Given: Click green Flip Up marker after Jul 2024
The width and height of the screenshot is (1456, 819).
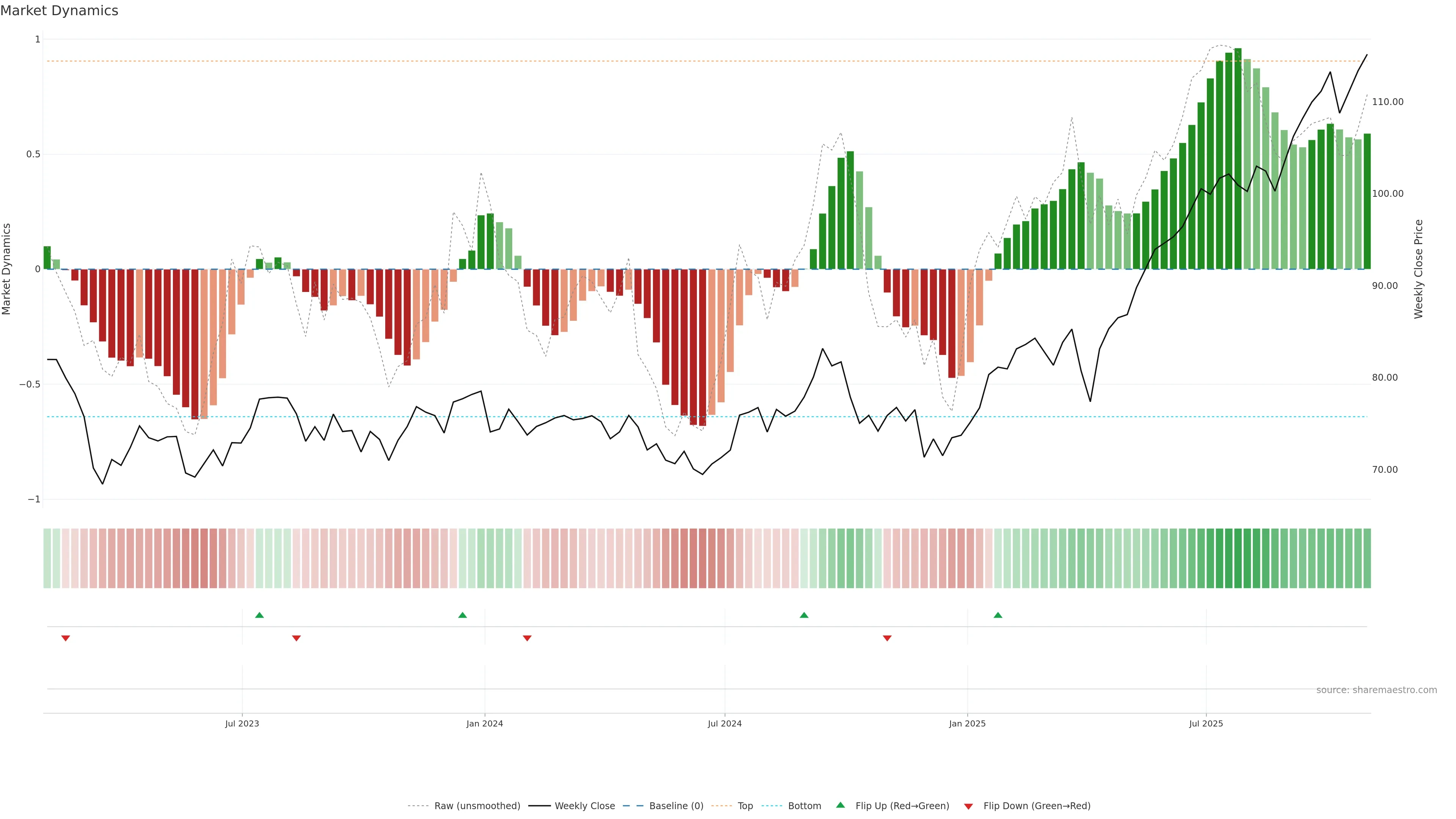Looking at the screenshot, I should coord(804,615).
